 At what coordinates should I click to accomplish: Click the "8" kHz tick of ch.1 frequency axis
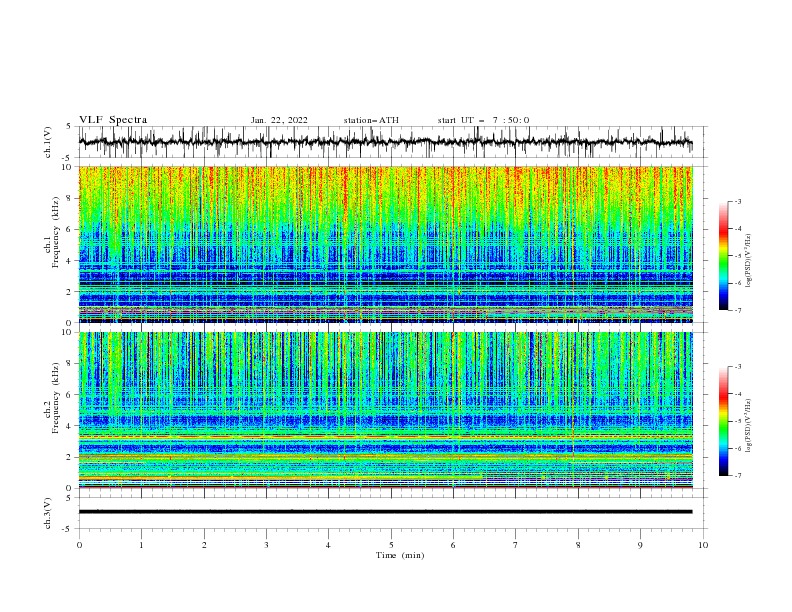coord(69,198)
